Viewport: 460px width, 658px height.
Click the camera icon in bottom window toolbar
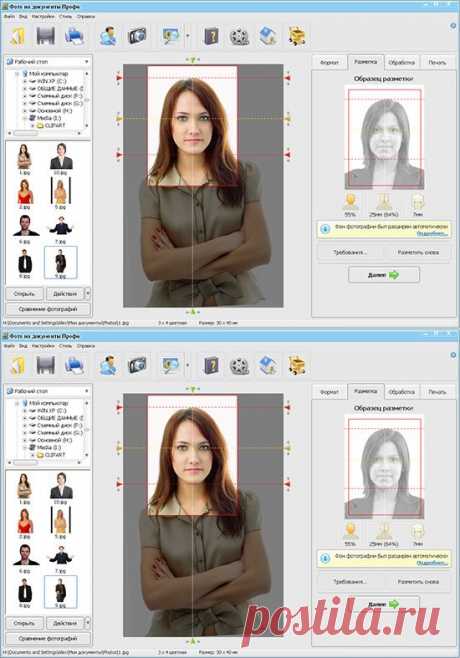pos(137,366)
